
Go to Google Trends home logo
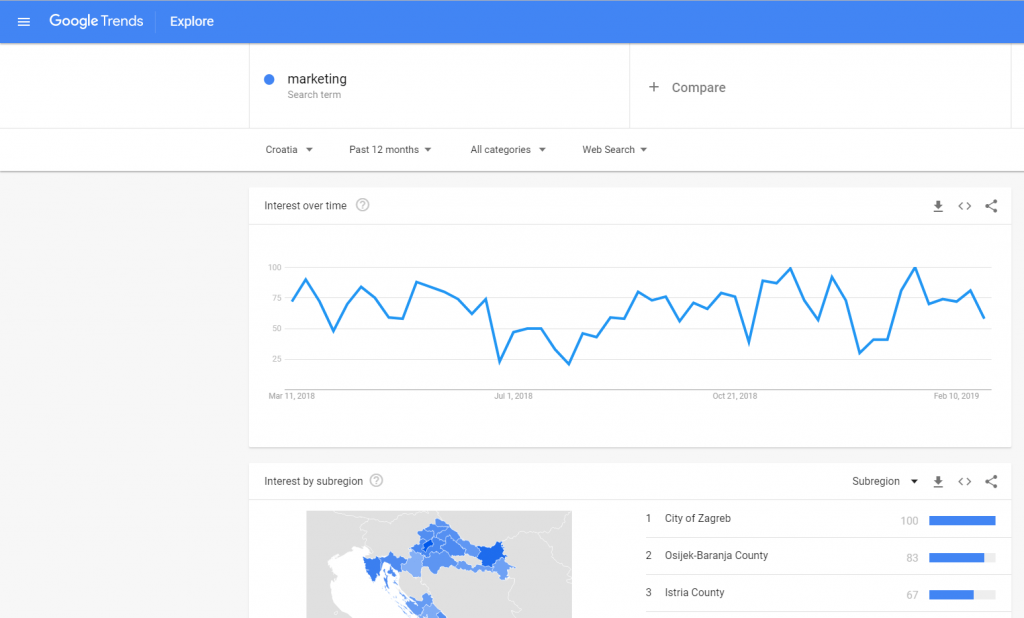coord(96,21)
